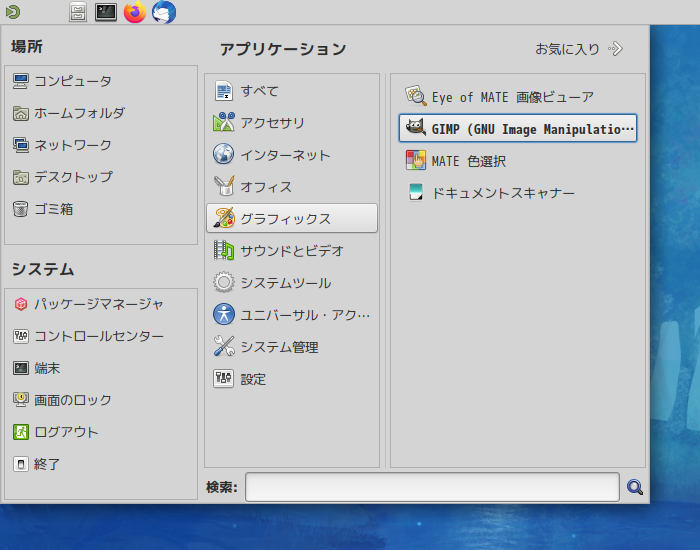
Task: Select オフィス category
Action: (x=292, y=186)
